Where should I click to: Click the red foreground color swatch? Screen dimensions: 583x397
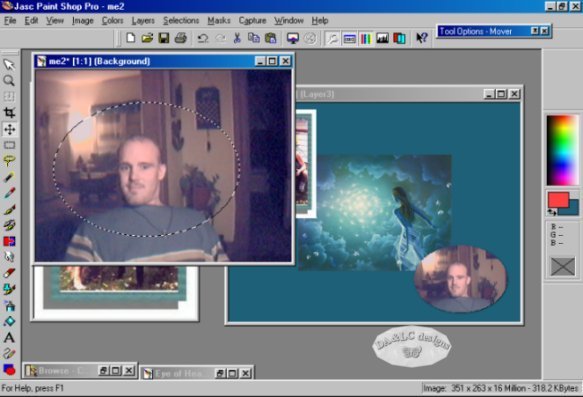(558, 200)
